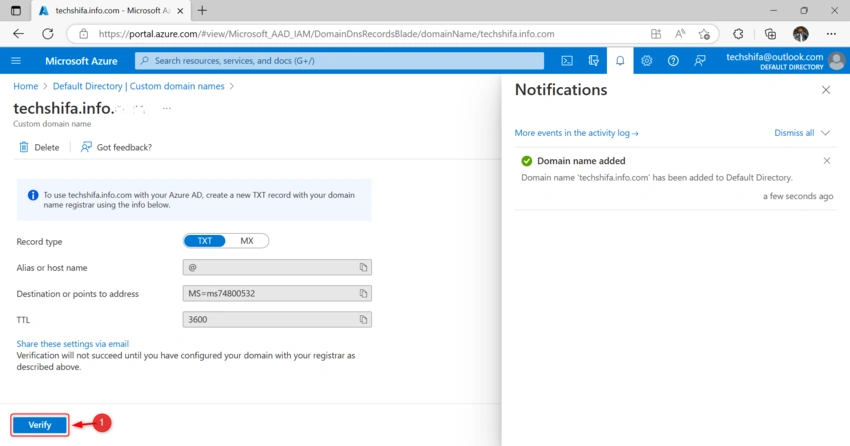The image size is (850, 446).
Task: Launch Cloud Shell from the Azure header
Action: [567, 61]
